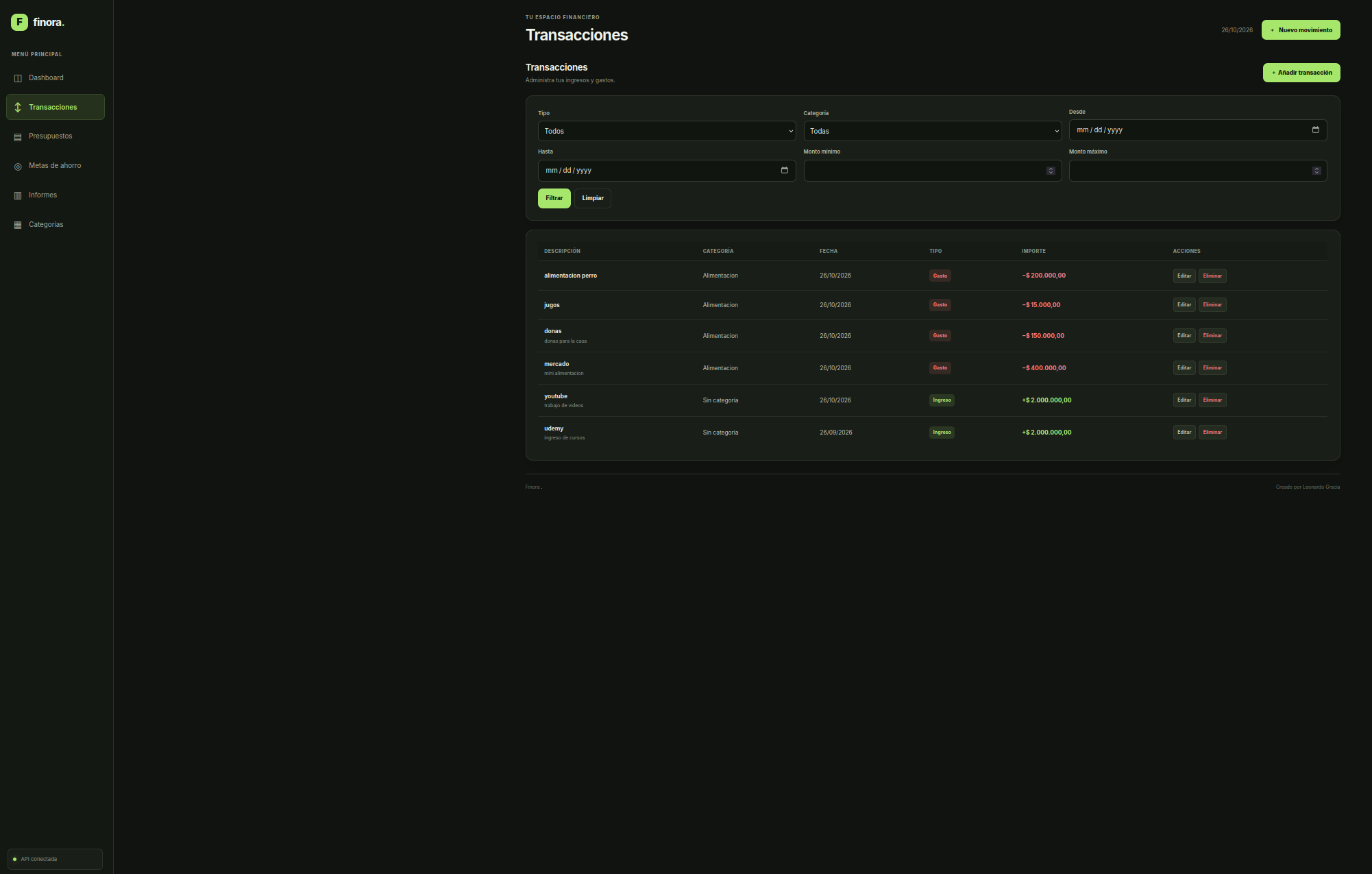
Task: Edit the udemy transaction
Action: 1184,432
